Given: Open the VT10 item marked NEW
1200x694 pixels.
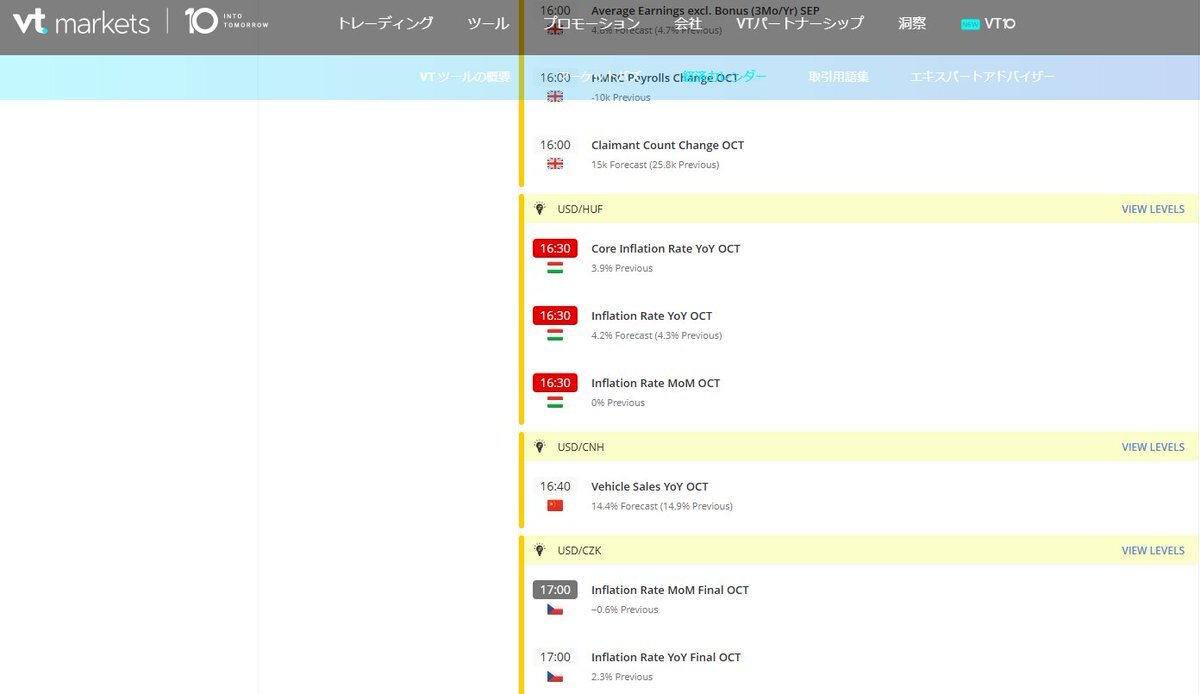Looking at the screenshot, I should (988, 23).
